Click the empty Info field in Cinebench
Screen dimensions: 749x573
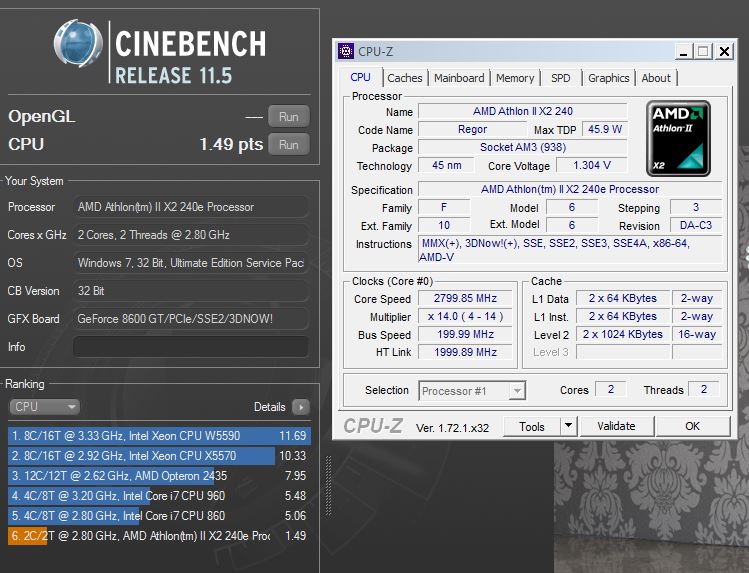point(191,347)
